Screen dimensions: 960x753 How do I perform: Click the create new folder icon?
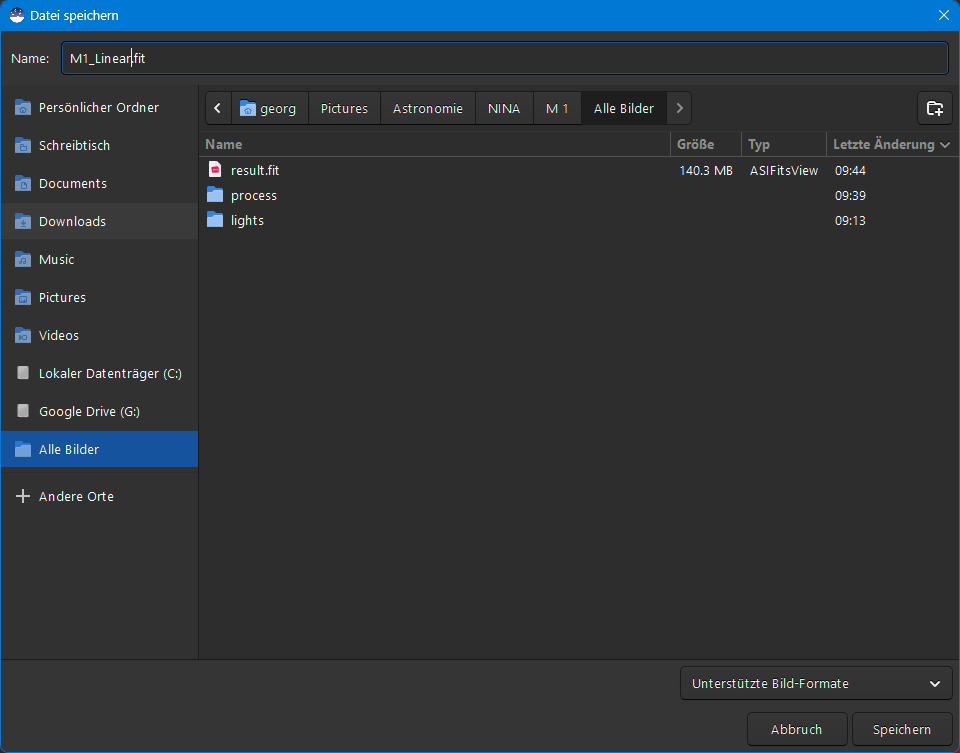coord(934,108)
